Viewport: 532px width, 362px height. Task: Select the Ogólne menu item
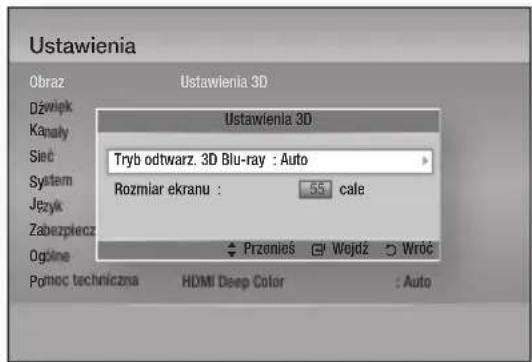pyautogui.click(x=50, y=256)
